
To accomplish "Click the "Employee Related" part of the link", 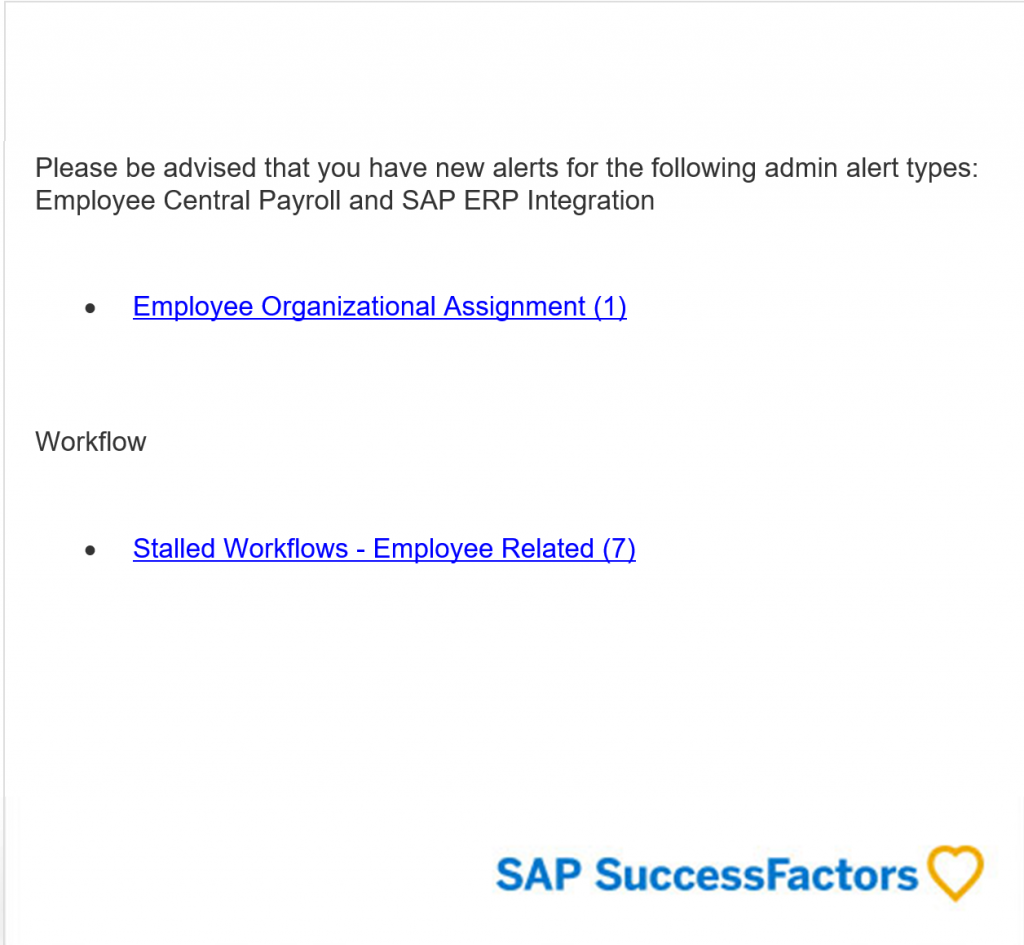I will click(483, 549).
